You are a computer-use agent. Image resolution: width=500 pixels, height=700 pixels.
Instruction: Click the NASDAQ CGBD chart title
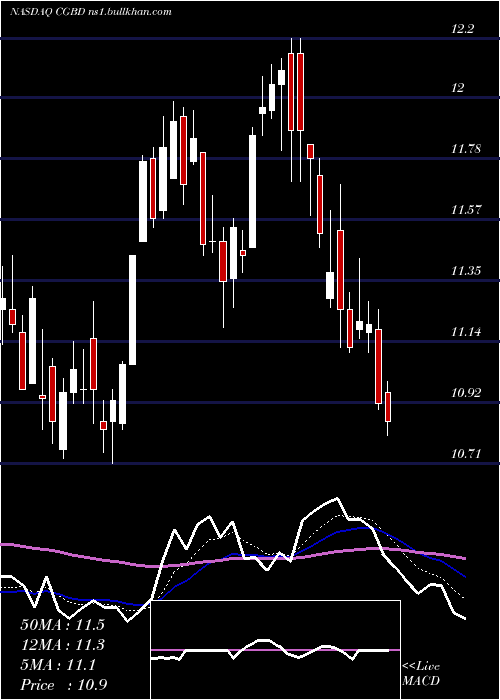91,12
